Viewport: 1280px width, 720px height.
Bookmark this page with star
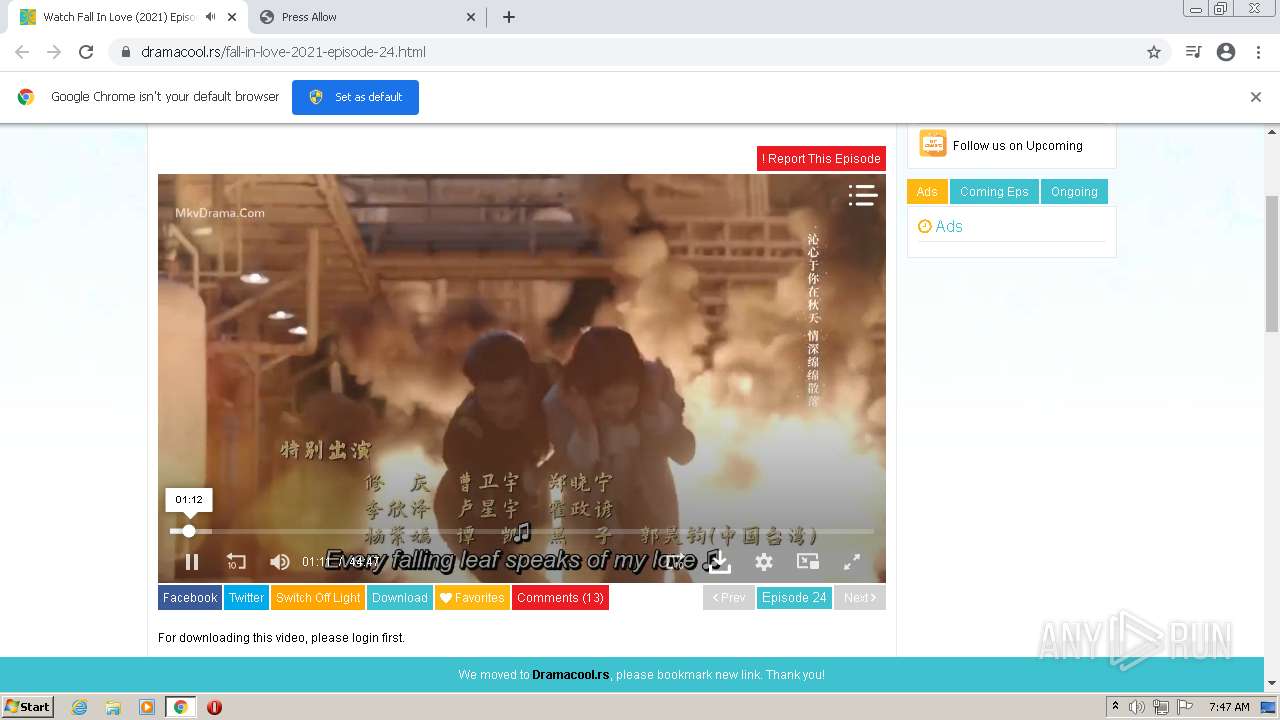click(1154, 52)
